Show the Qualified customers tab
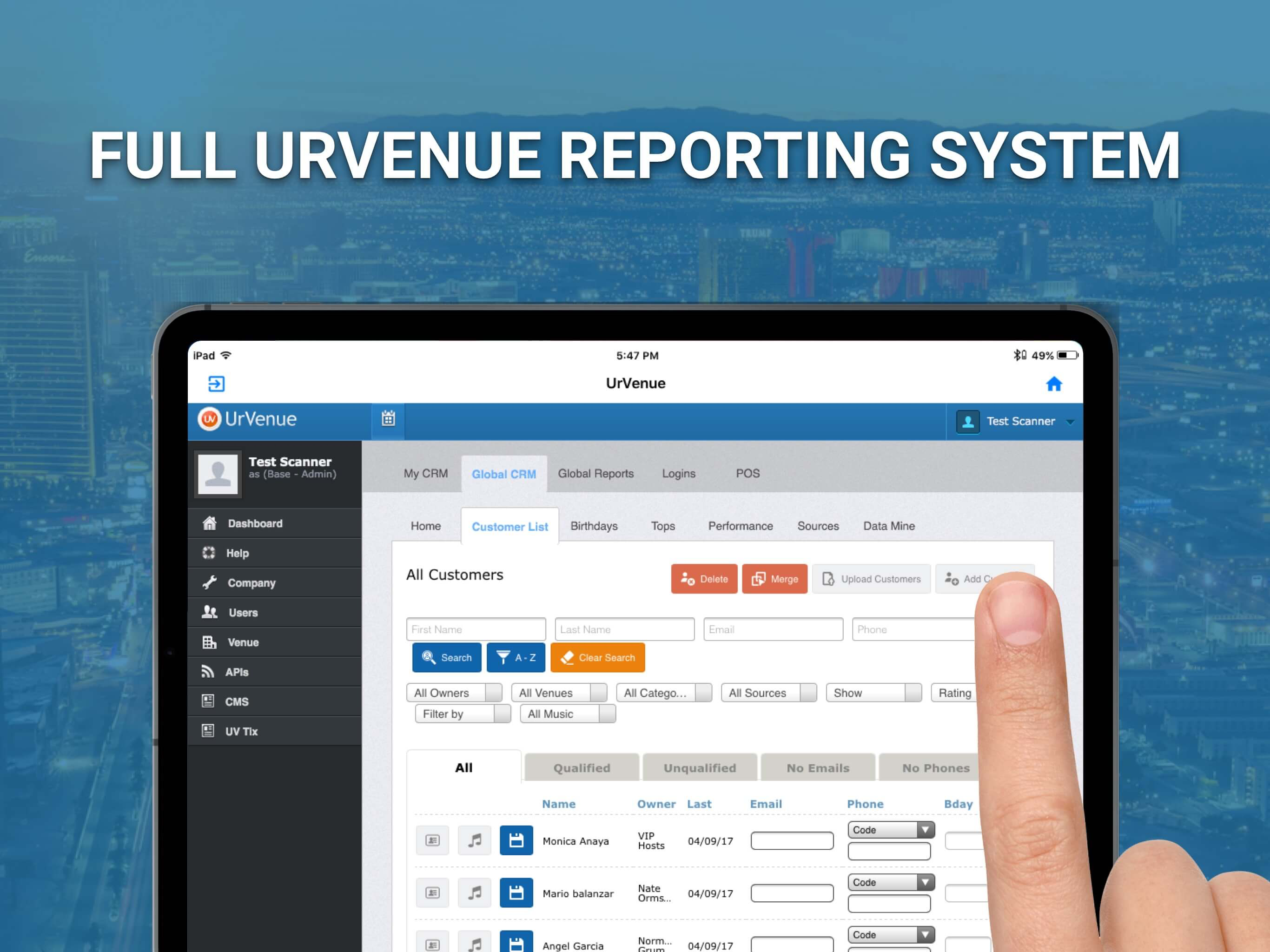 582,767
